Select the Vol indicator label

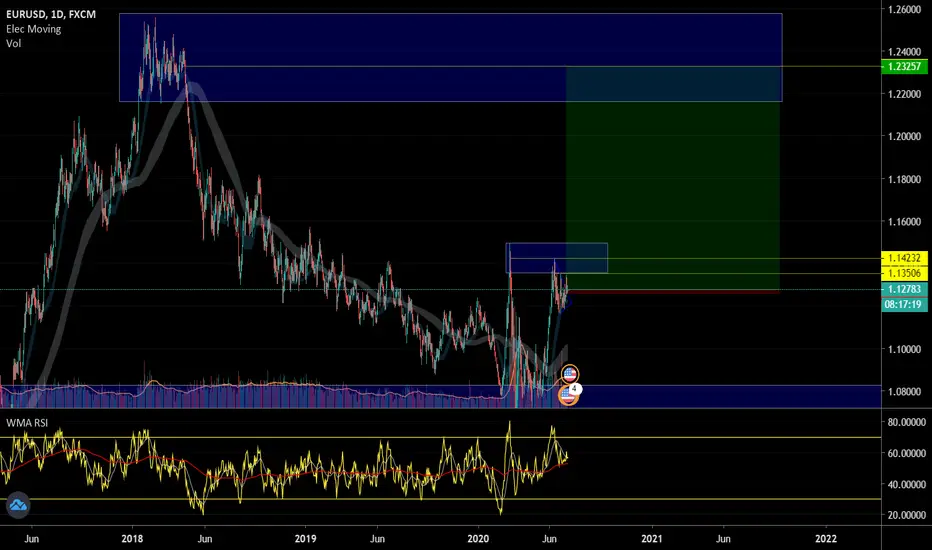pyautogui.click(x=14, y=43)
